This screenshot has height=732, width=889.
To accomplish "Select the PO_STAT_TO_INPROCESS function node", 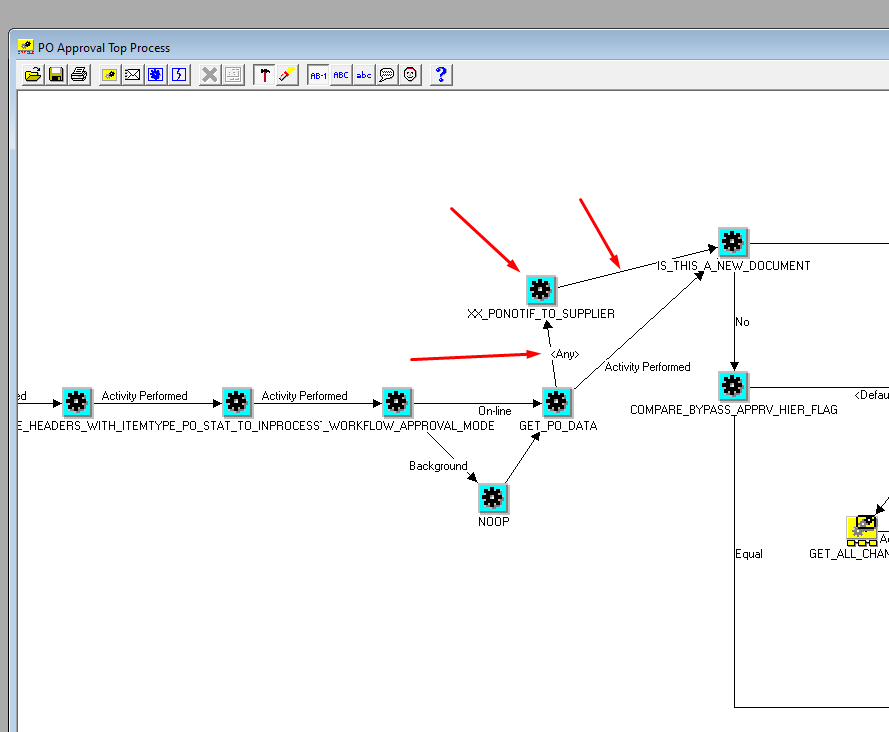I will (x=237, y=402).
